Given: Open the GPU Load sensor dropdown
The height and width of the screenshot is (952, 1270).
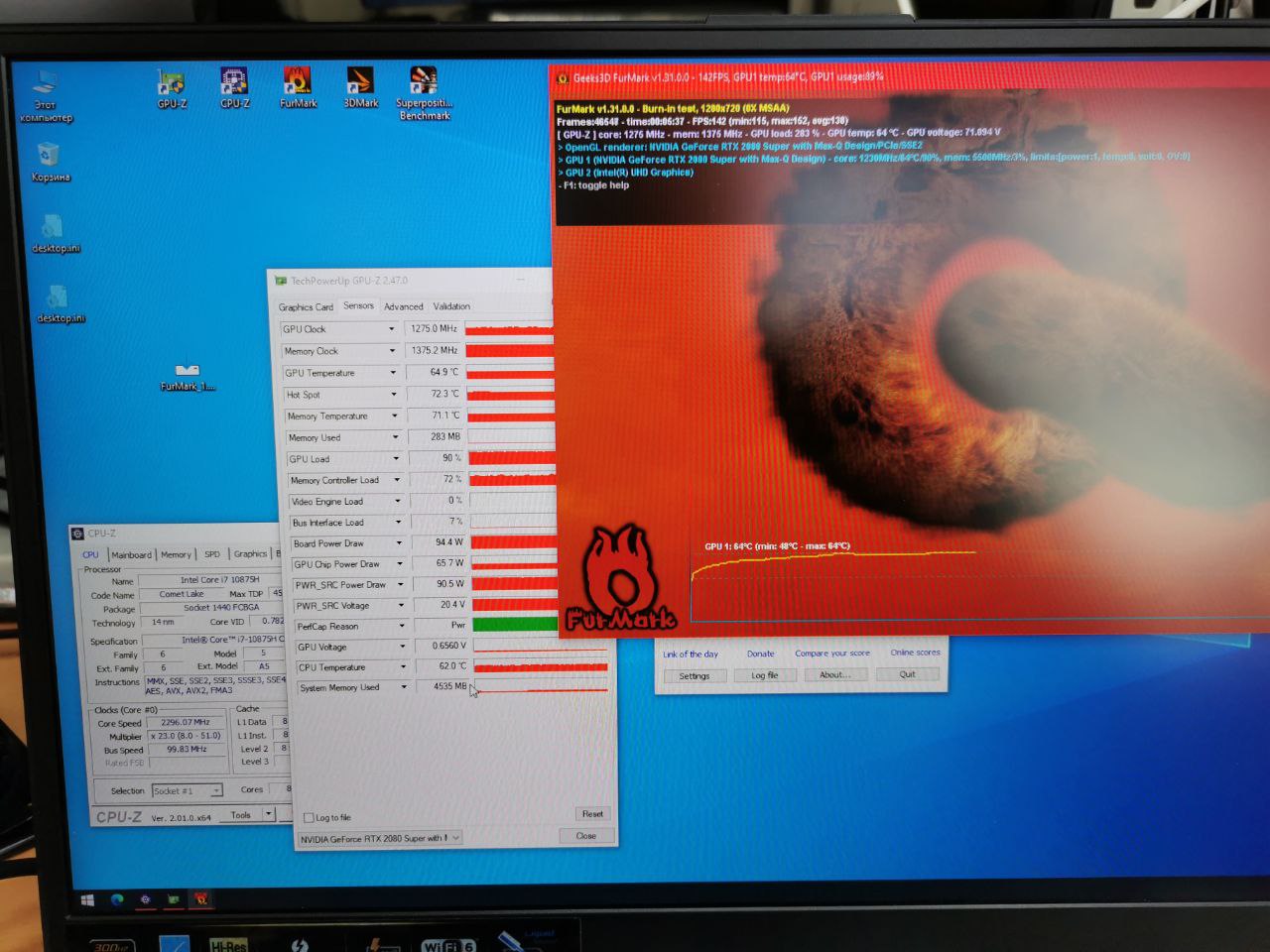Looking at the screenshot, I should 396,459.
